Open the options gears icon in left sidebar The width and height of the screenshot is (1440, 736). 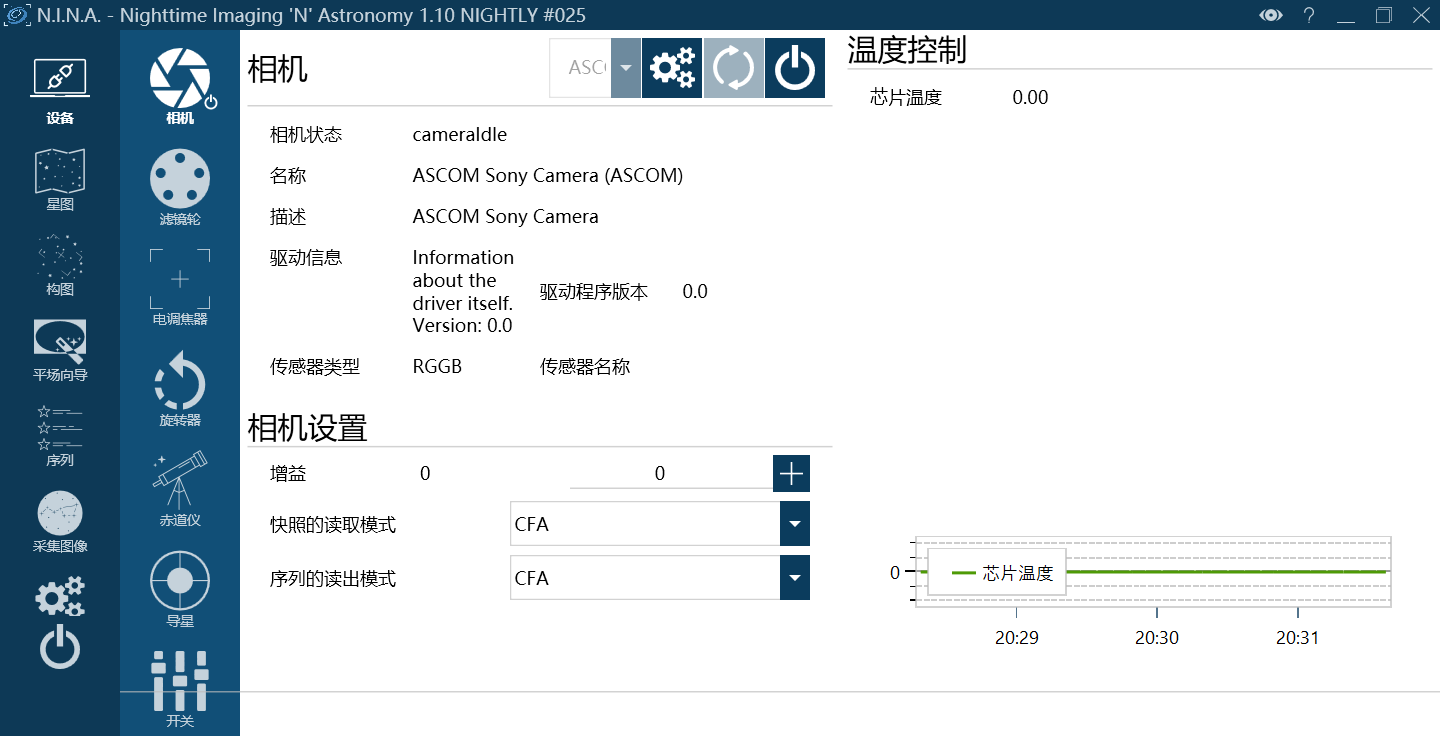click(60, 597)
